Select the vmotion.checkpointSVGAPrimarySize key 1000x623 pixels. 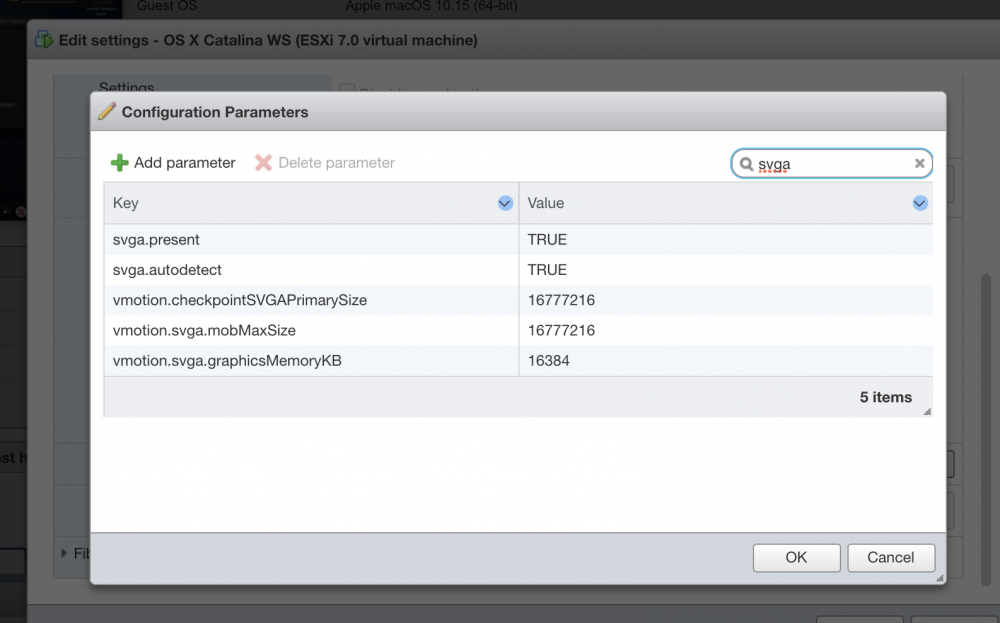tap(240, 300)
